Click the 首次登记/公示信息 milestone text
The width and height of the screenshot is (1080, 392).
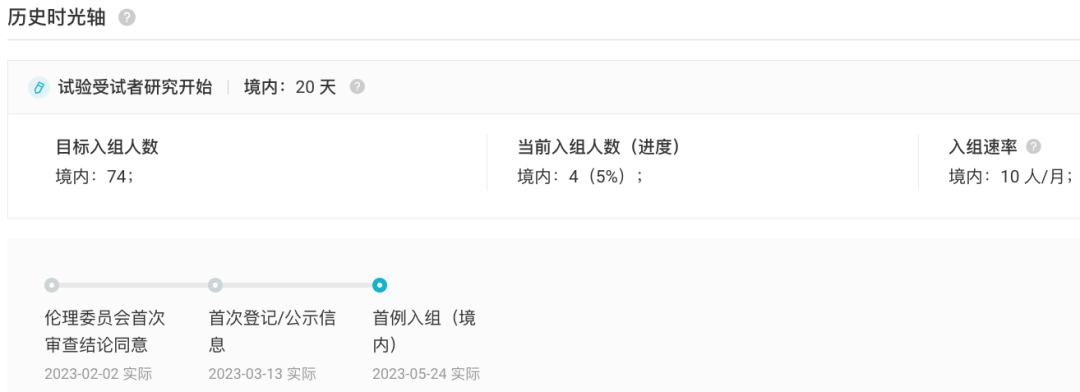(273, 331)
